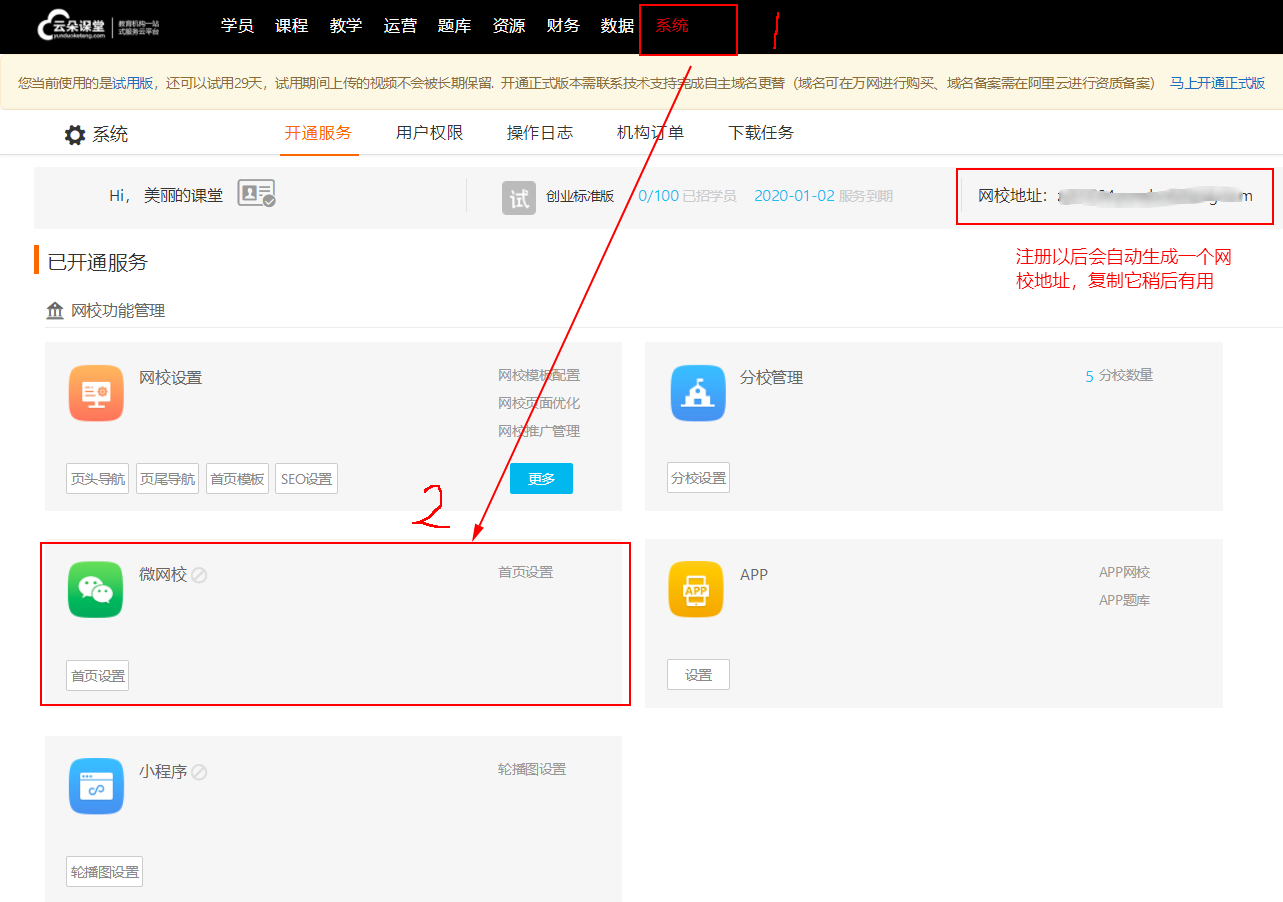
Task: Click the 页尾导航 button
Action: [167, 479]
